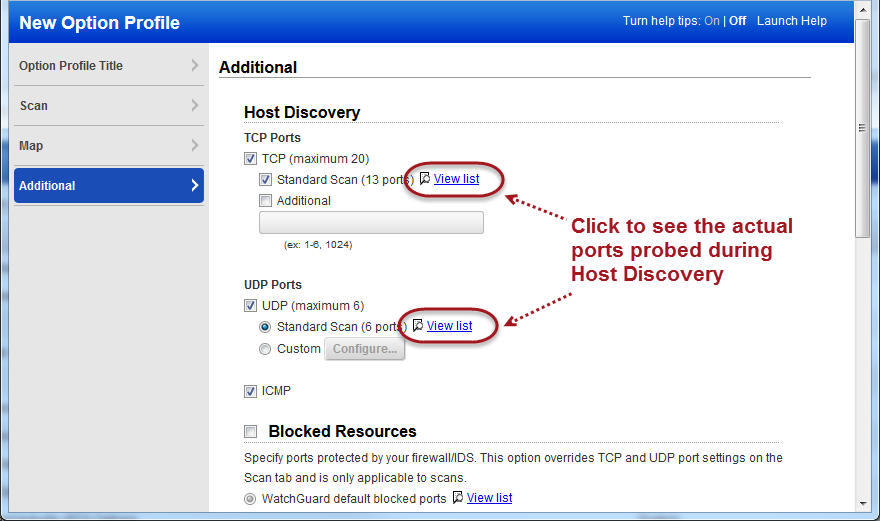Turn help tips On
This screenshot has height=521, width=880.
[711, 21]
